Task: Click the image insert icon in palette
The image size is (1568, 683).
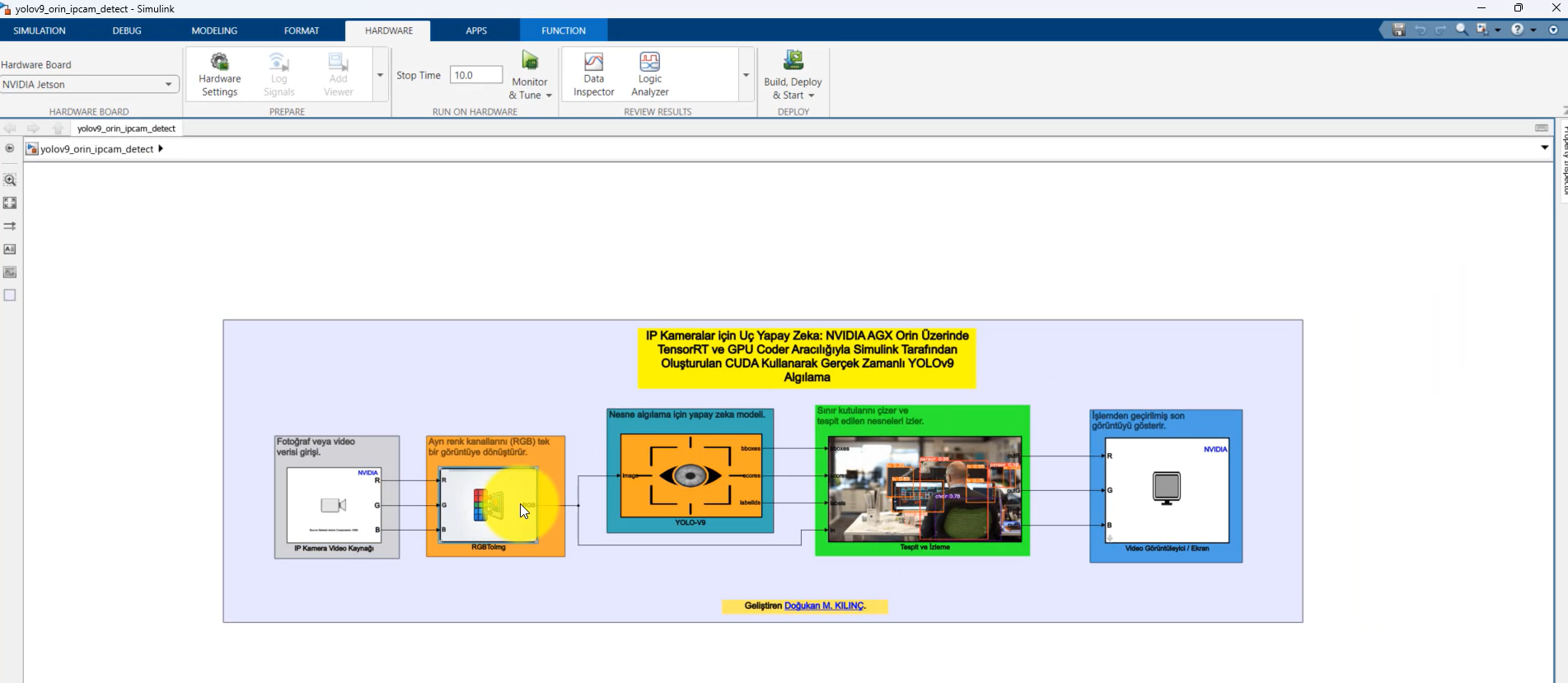Action: 10,272
